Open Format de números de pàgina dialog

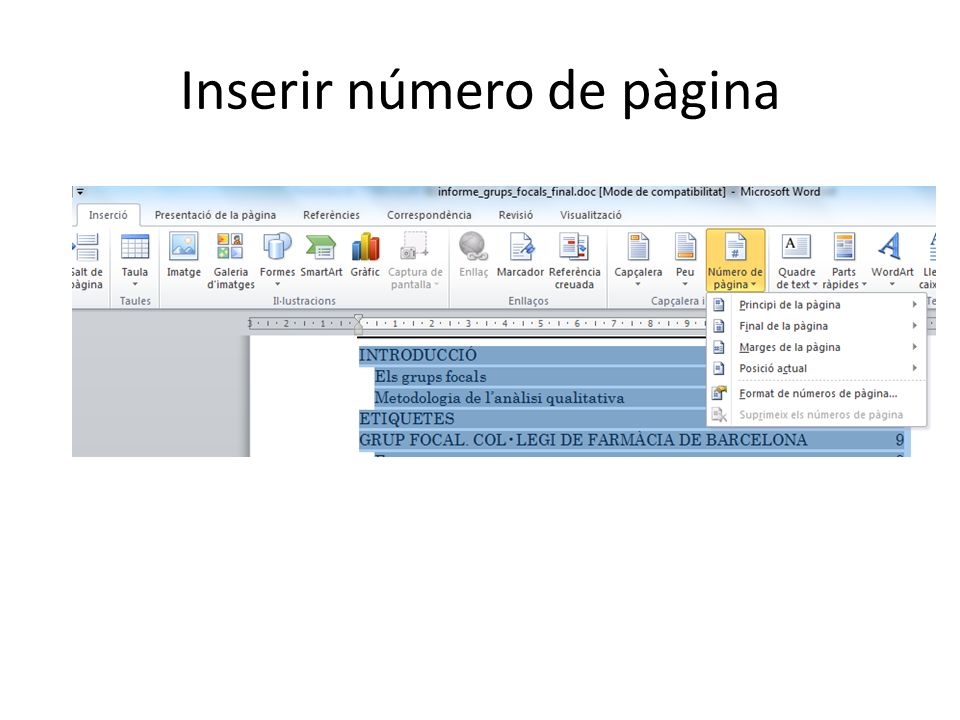(x=816, y=394)
